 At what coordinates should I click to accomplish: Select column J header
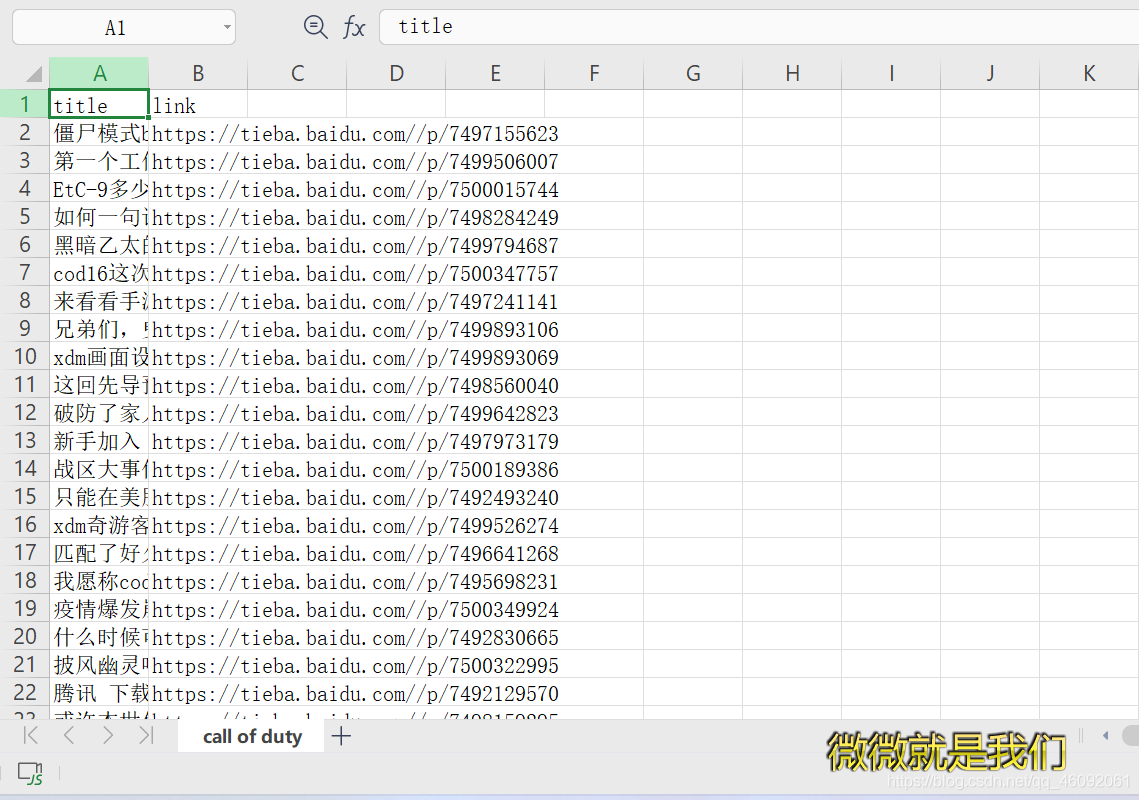990,73
